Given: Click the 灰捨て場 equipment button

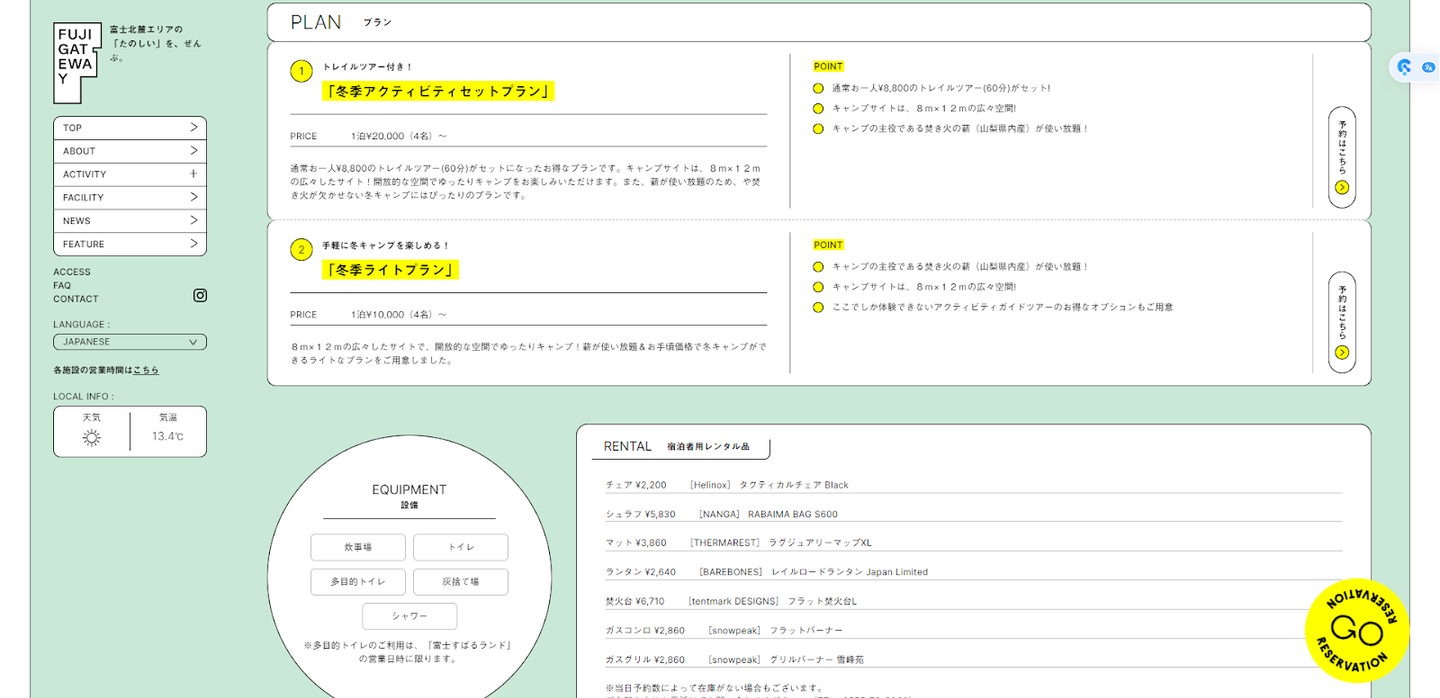Looking at the screenshot, I should coord(461,582).
